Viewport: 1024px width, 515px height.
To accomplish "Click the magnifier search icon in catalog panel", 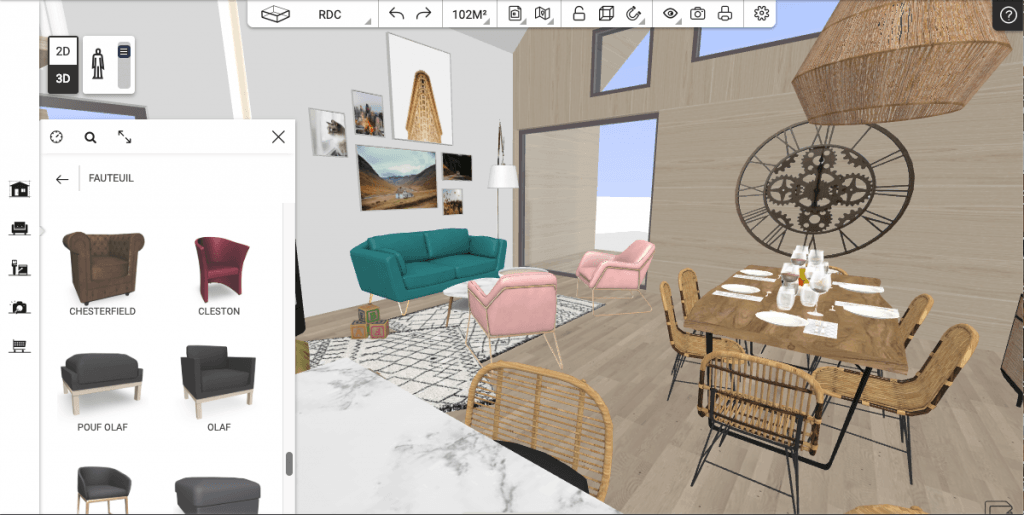I will [90, 138].
